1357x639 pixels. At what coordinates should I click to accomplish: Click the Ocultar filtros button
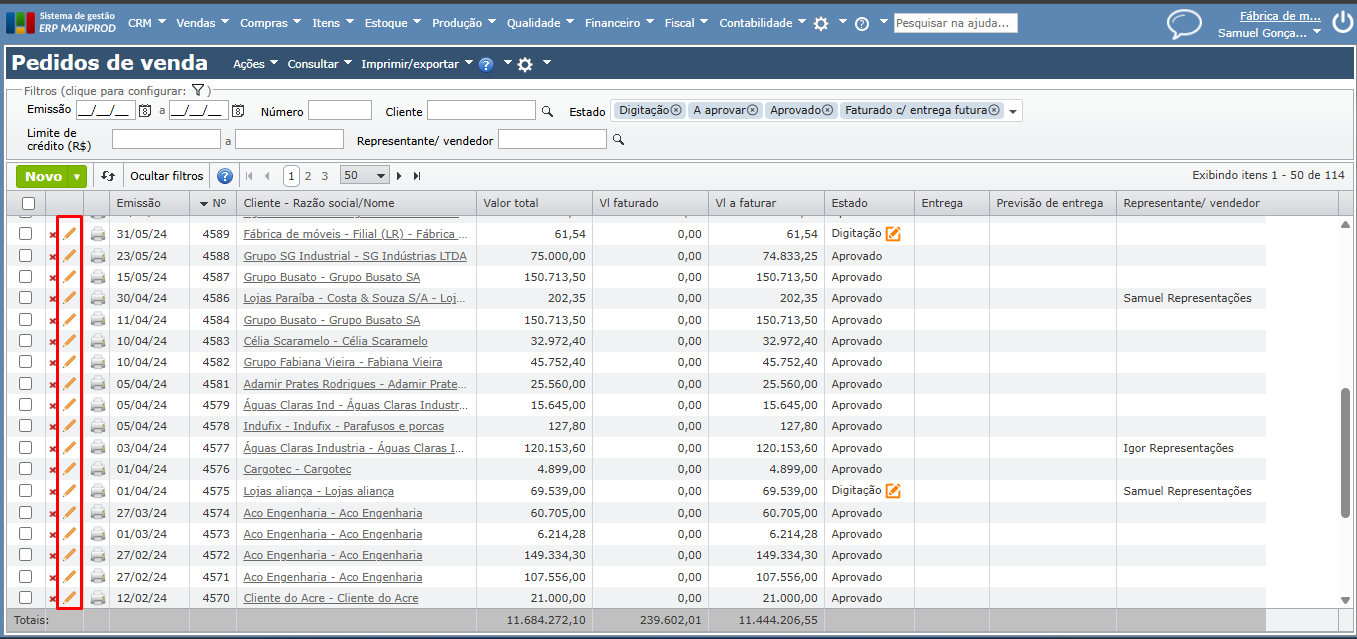(166, 176)
